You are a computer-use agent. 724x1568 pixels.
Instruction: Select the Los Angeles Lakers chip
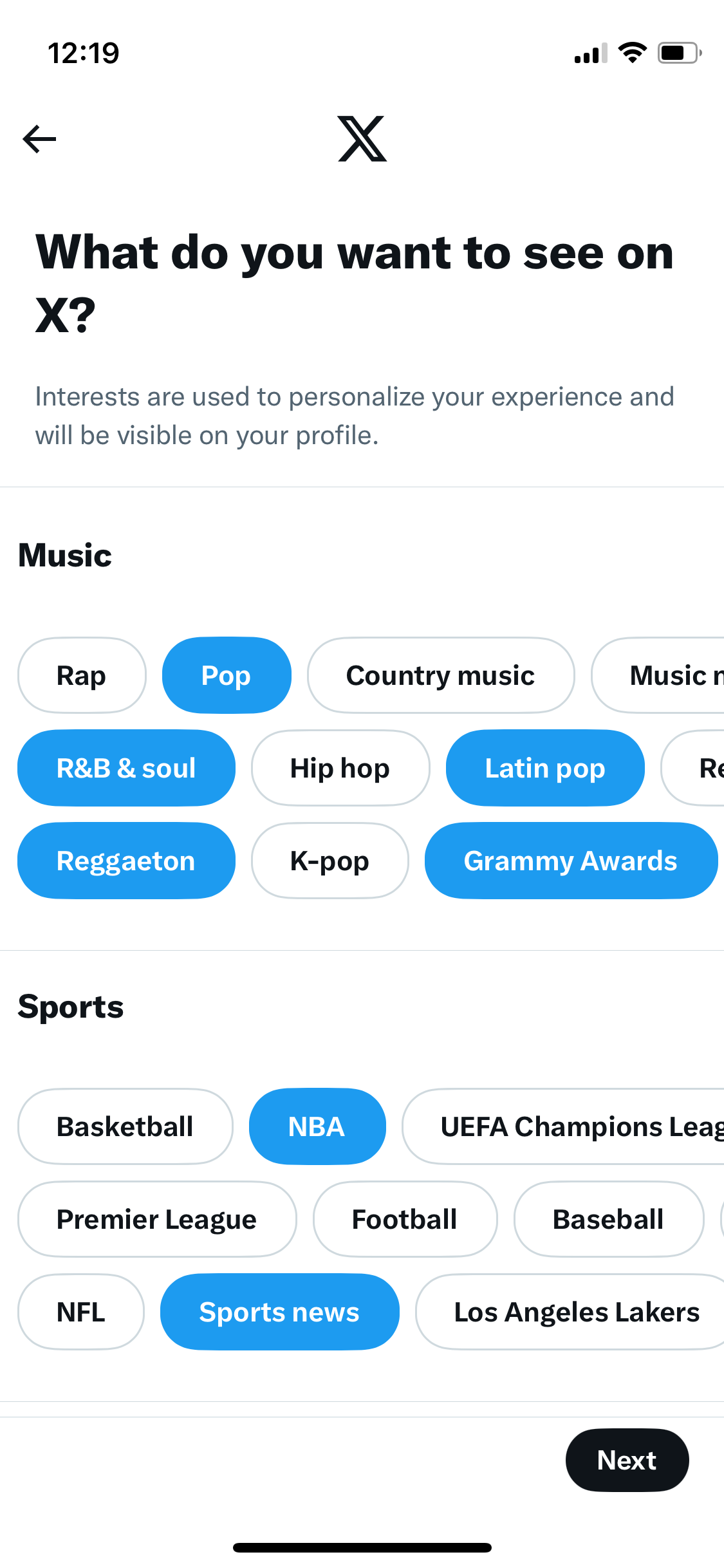tap(571, 1312)
